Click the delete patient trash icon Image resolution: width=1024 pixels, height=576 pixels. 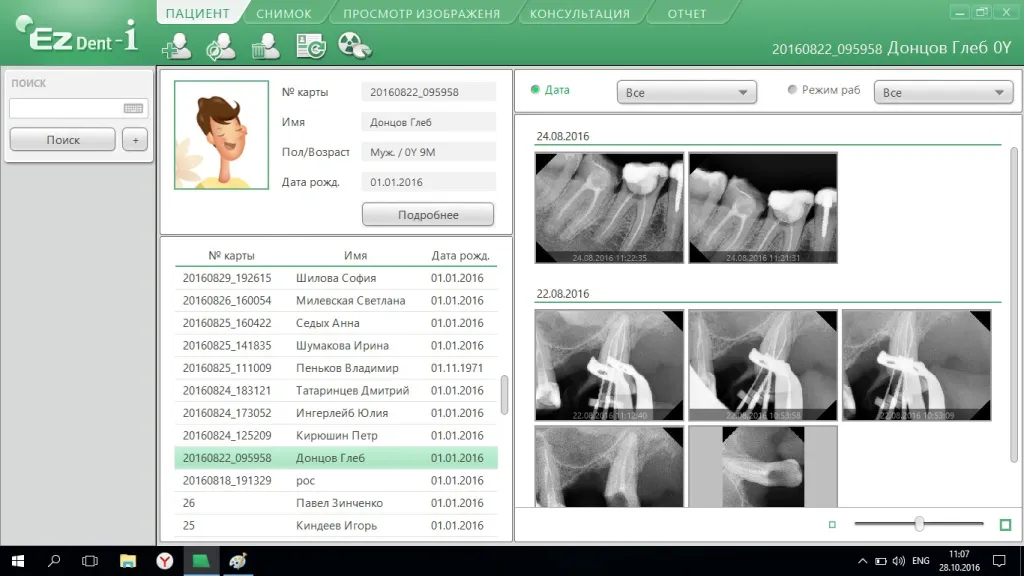[x=265, y=46]
